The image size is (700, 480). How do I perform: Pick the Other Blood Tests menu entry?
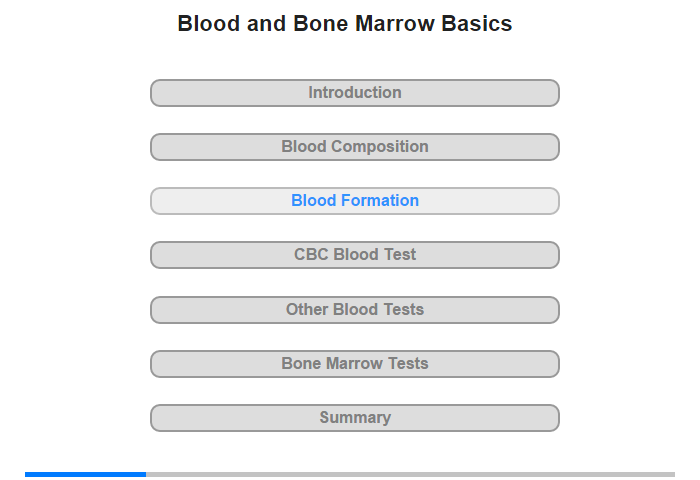click(x=355, y=309)
